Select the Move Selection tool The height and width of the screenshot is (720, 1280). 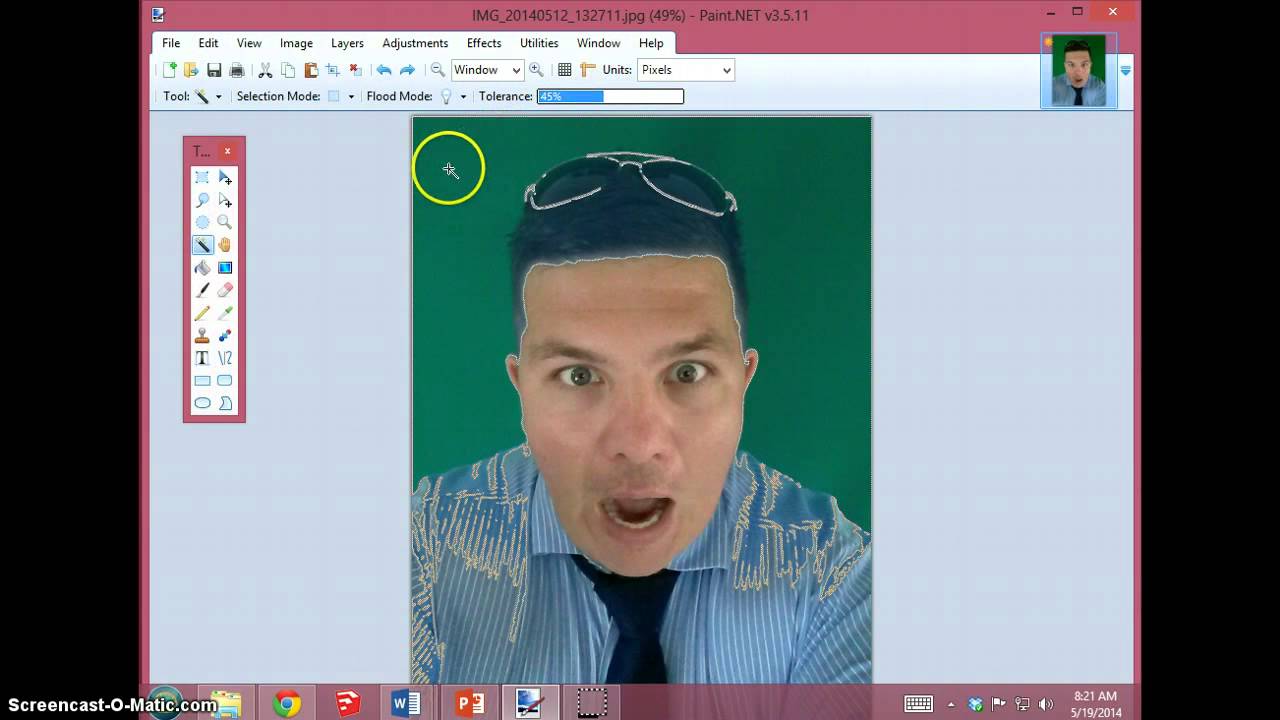click(x=225, y=200)
